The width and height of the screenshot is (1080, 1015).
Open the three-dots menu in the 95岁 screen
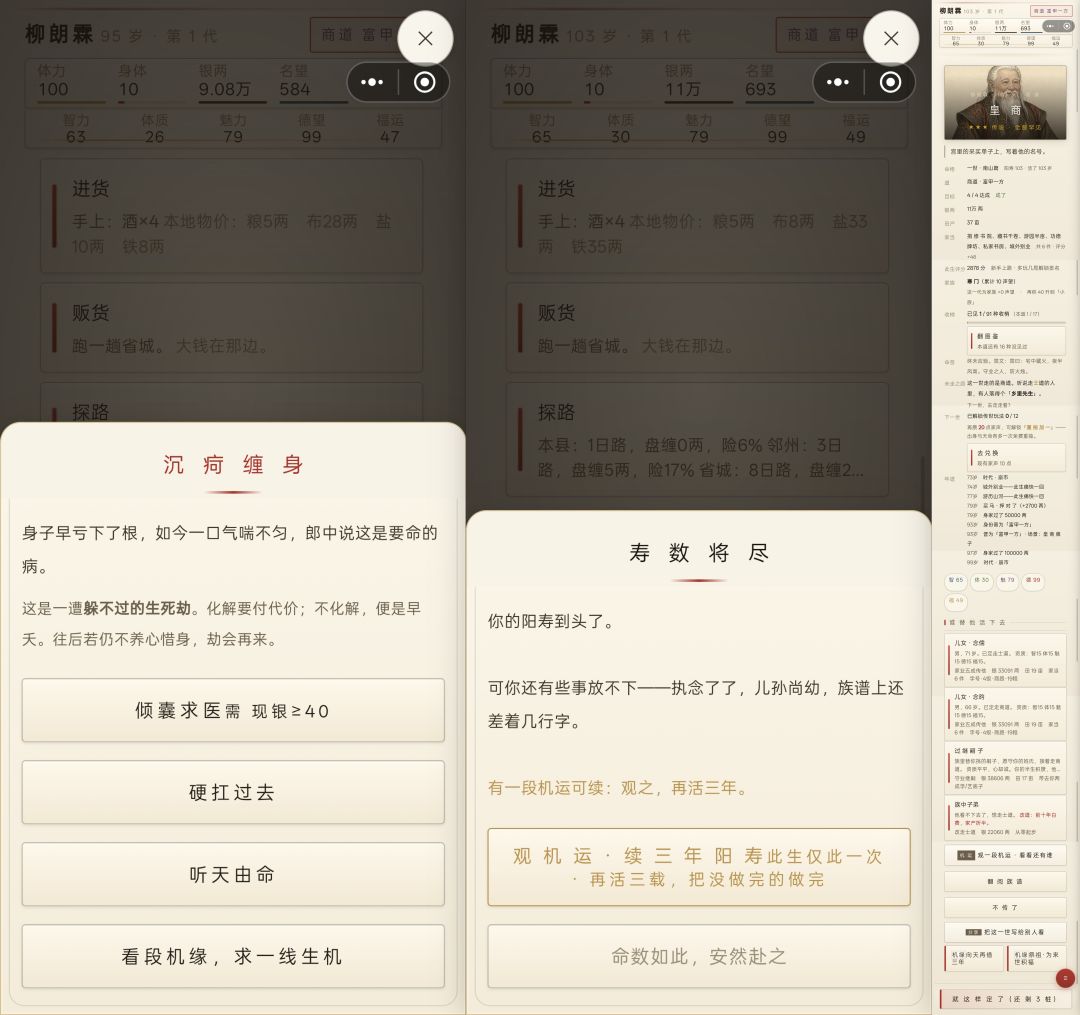coord(373,83)
